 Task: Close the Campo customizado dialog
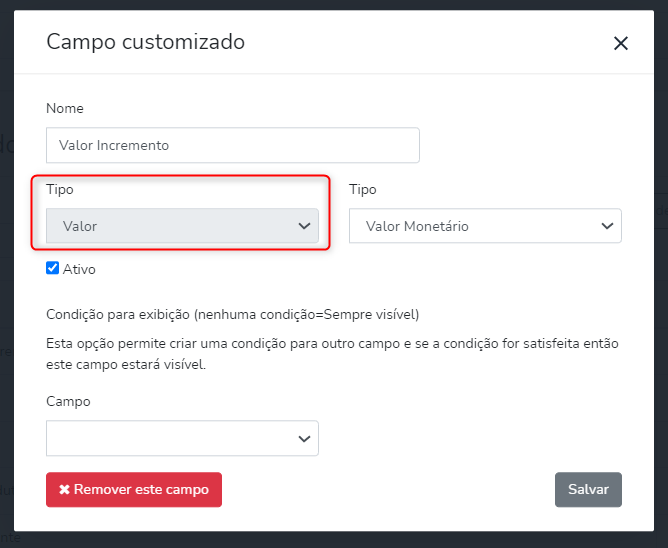click(x=621, y=43)
